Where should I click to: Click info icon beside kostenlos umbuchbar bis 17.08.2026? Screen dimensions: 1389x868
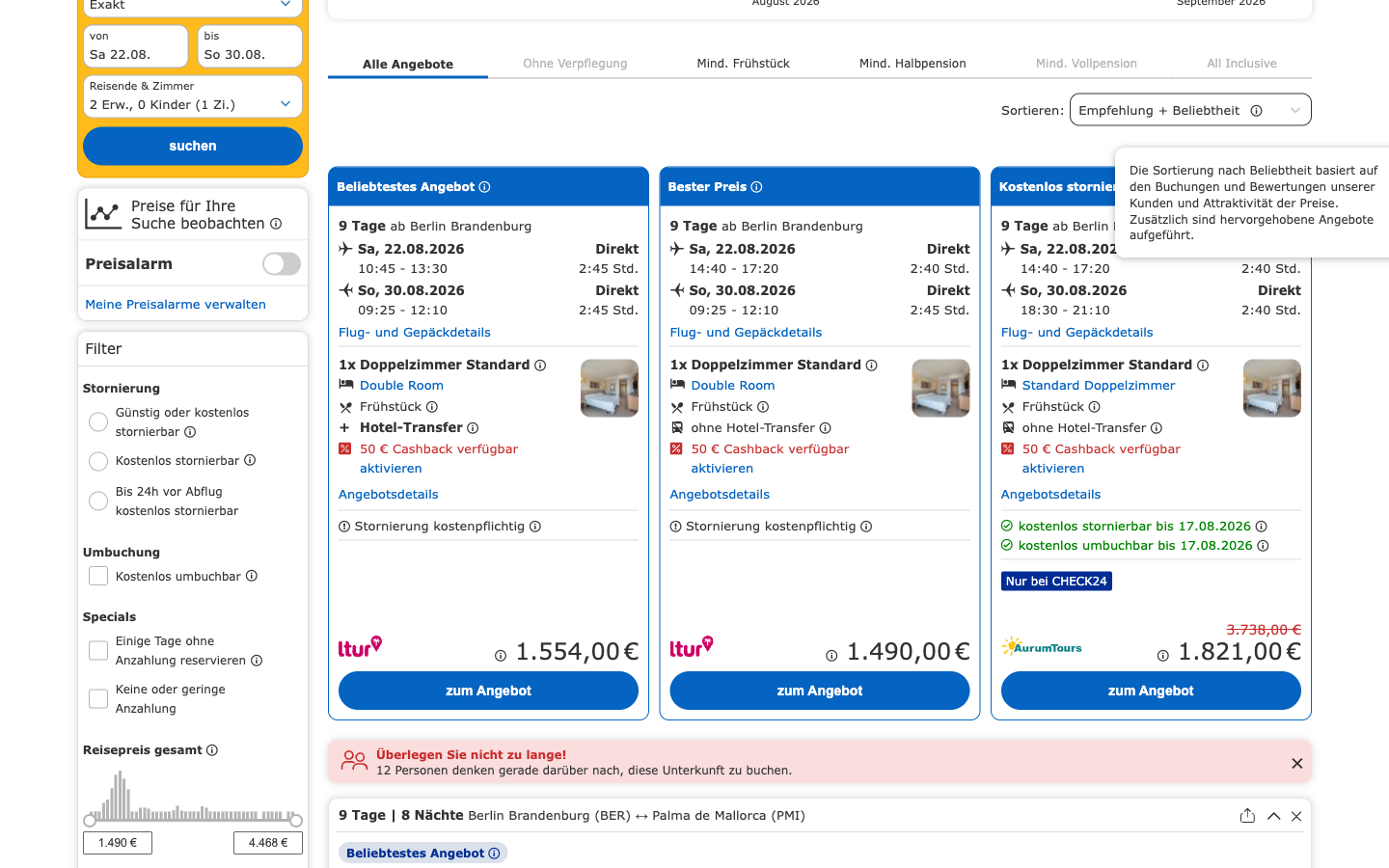tap(1264, 546)
